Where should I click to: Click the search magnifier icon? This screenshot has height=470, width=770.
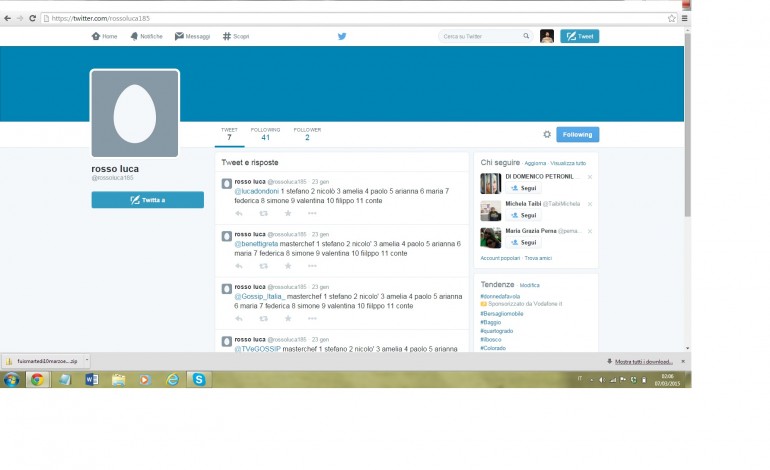tap(526, 36)
